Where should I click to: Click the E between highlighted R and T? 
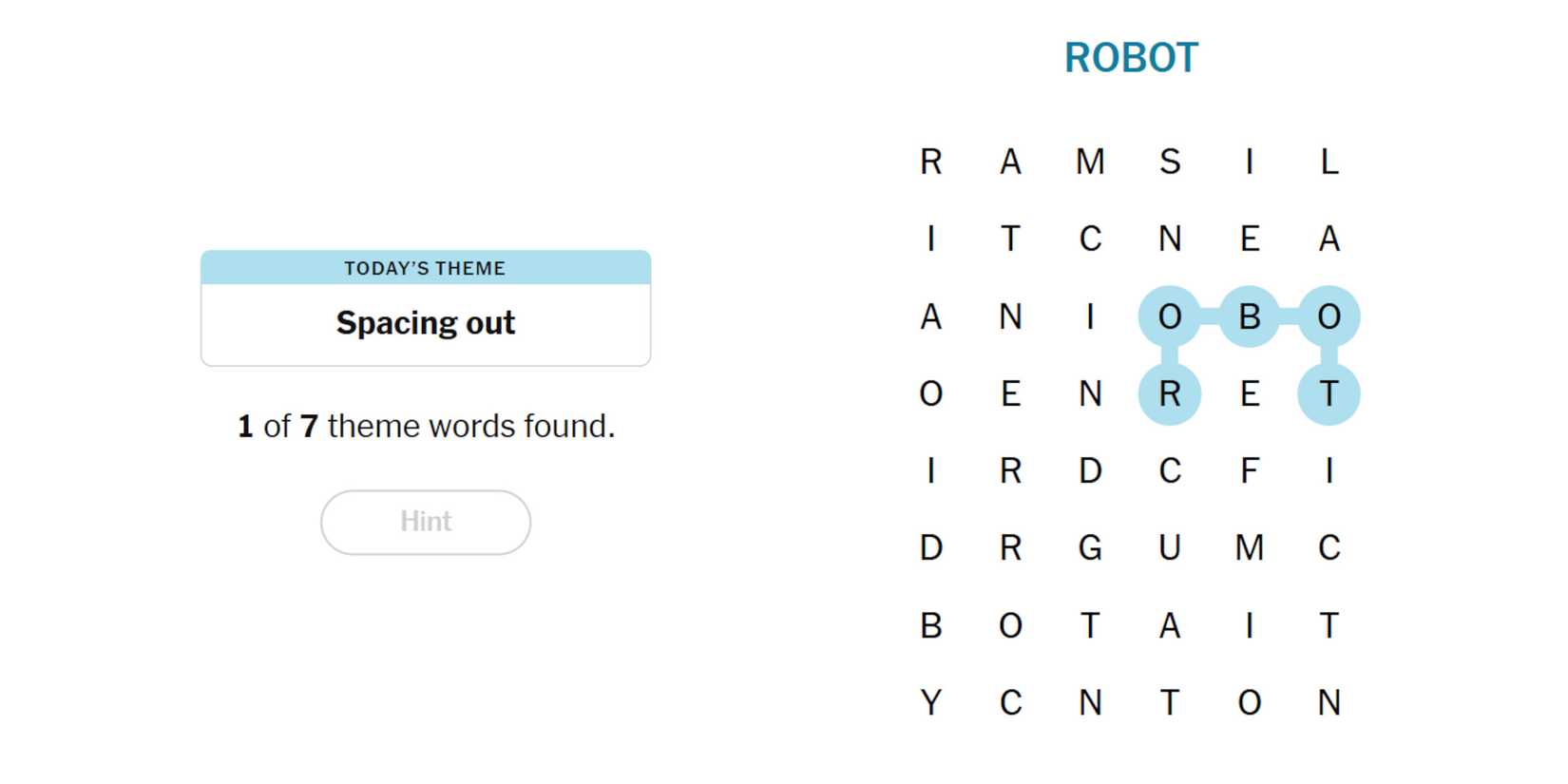coord(1249,393)
